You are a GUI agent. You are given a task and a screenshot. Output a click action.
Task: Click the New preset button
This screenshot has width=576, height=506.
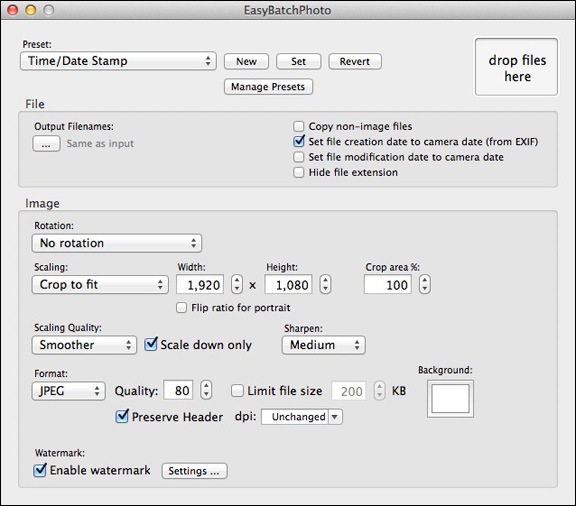coord(246,61)
